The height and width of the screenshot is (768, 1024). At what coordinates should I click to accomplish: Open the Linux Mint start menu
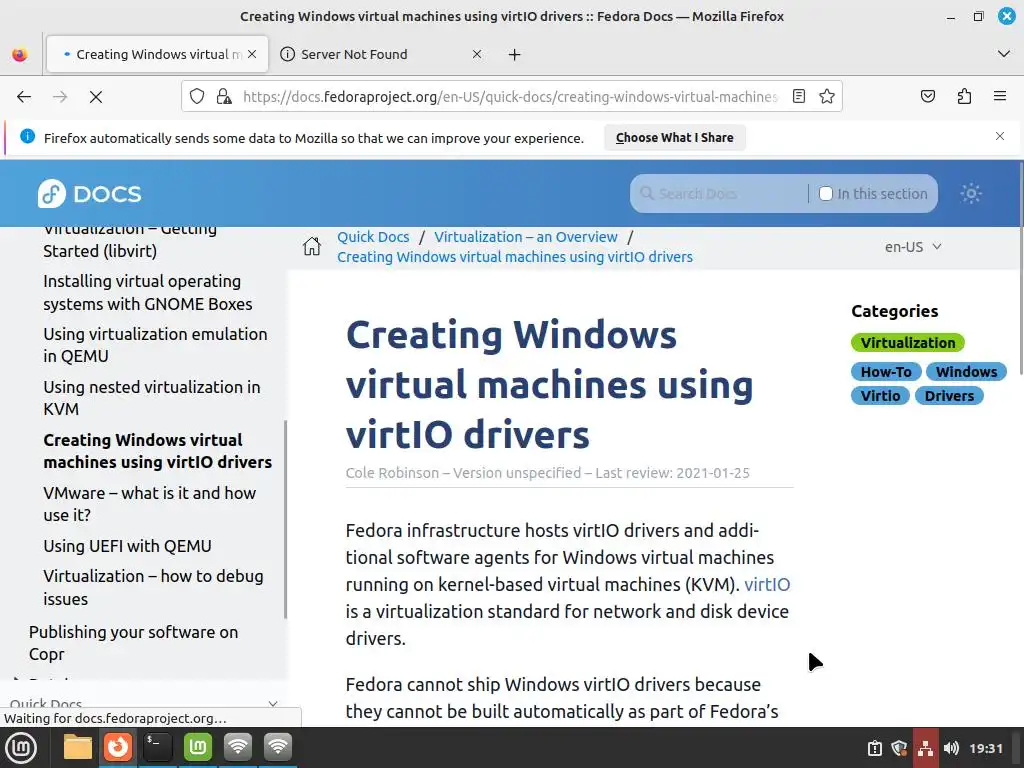coord(21,748)
